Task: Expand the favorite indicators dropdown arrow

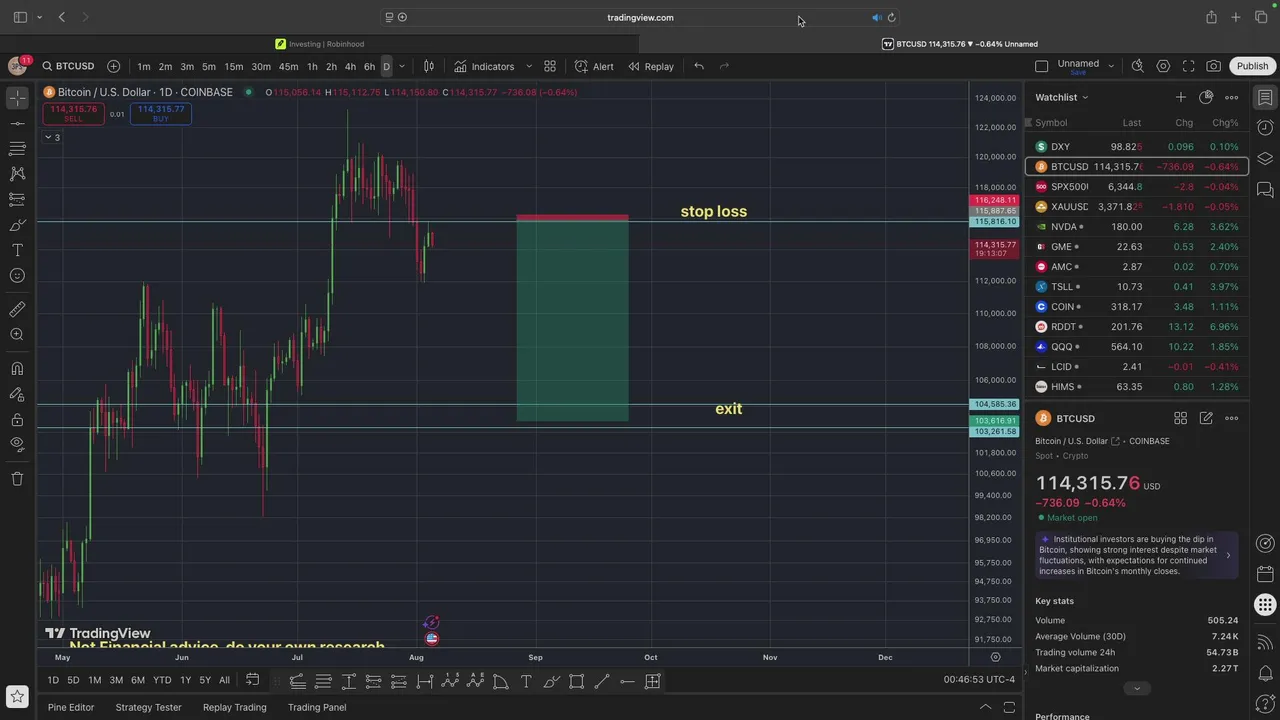Action: click(x=529, y=67)
